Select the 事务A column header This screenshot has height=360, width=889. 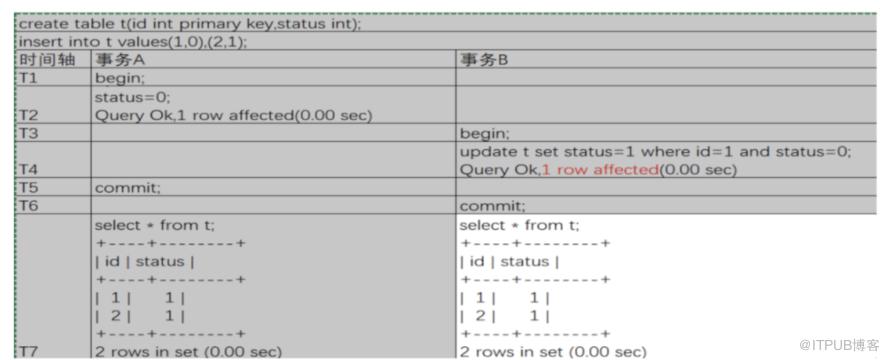(x=273, y=60)
